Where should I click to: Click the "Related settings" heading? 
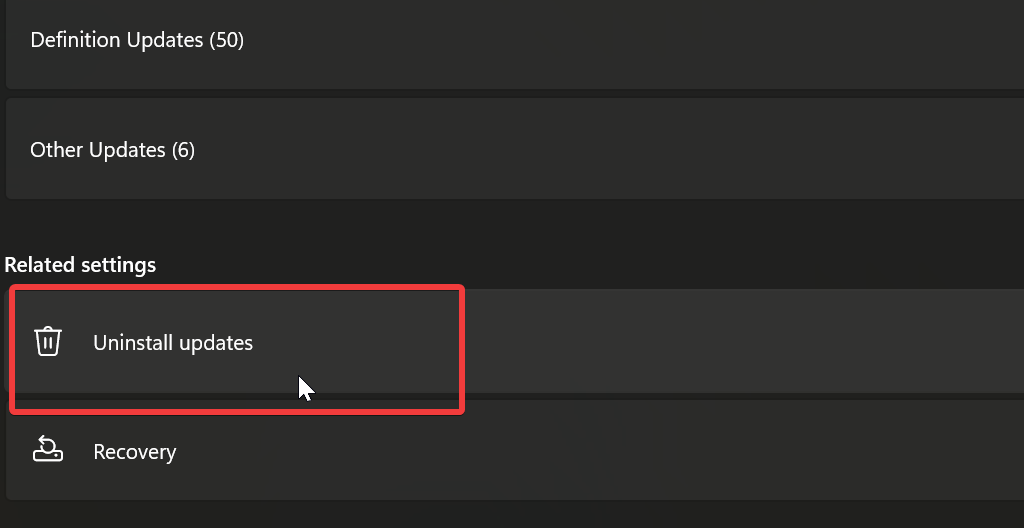pos(80,265)
